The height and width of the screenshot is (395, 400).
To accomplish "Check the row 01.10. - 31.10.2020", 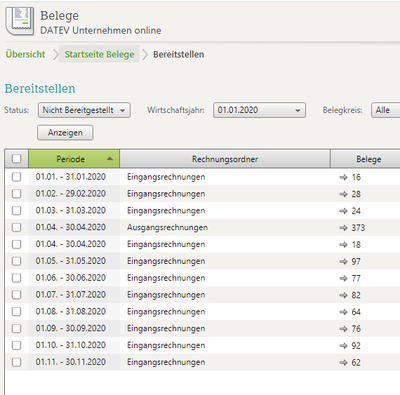I will (16, 345).
